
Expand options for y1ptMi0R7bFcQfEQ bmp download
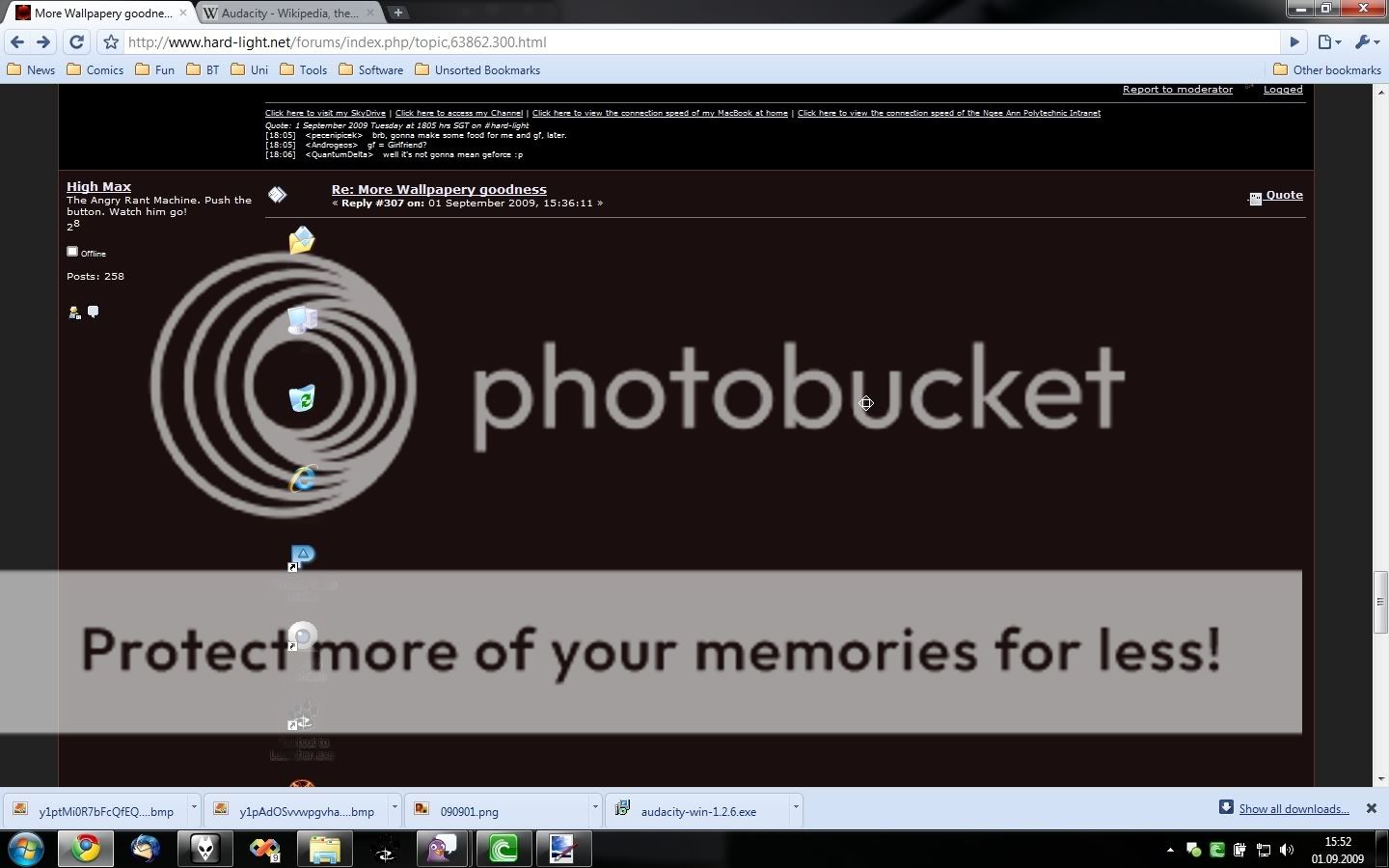click(194, 806)
